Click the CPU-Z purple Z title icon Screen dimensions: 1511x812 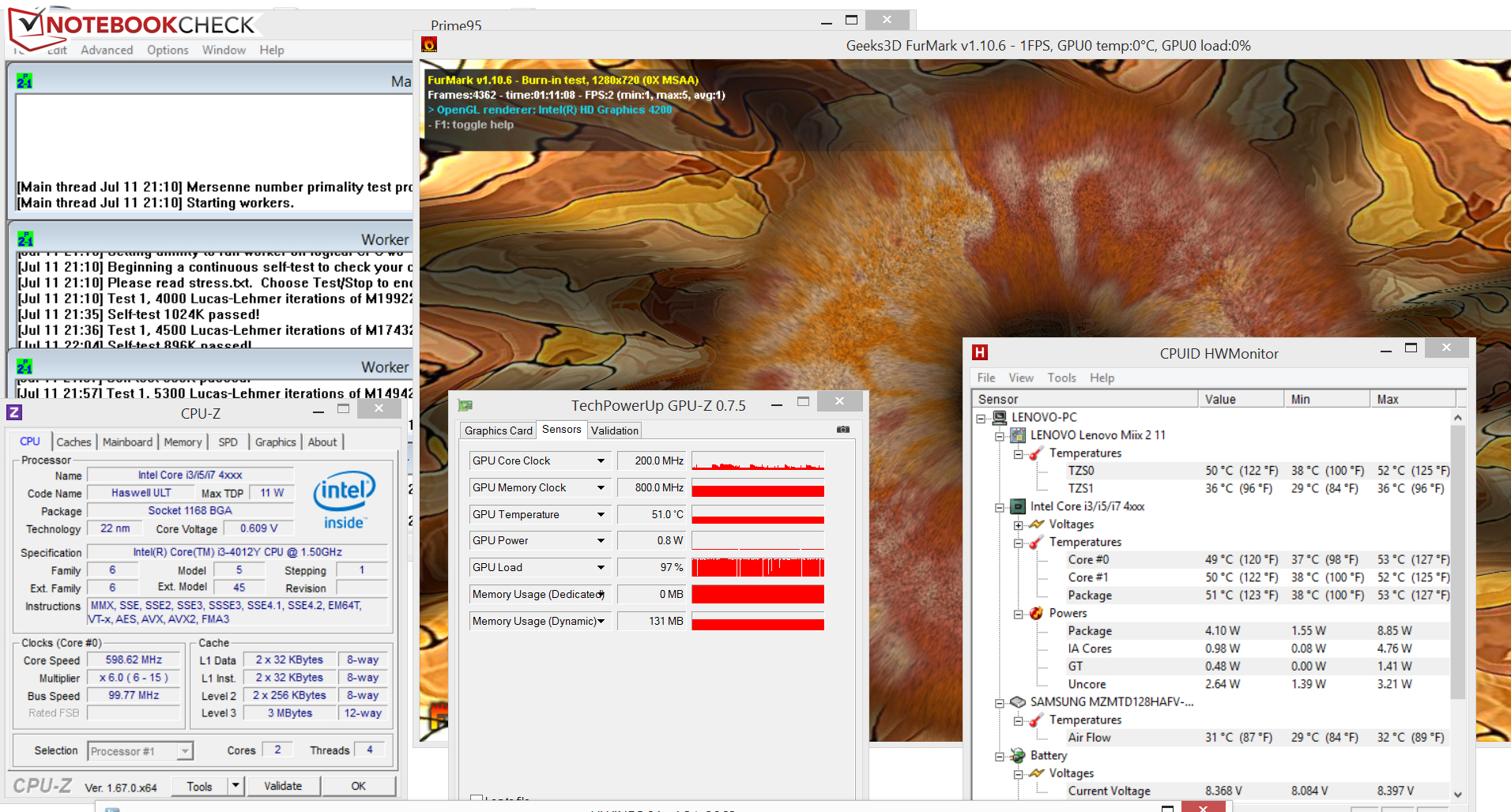tap(14, 412)
